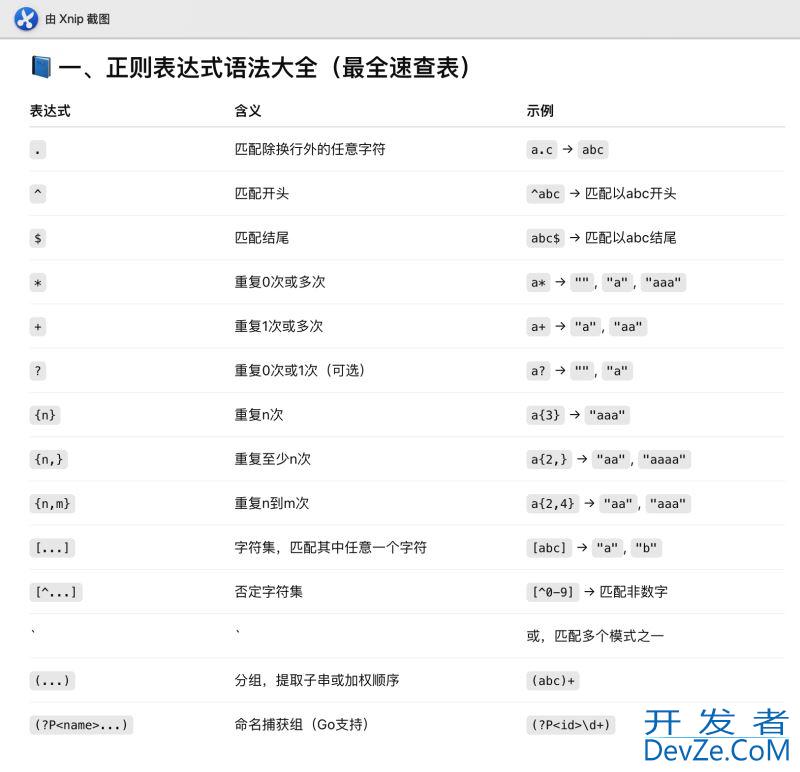Click the '"aaaa"' result code
The height and width of the screenshot is (772, 800).
pos(665,459)
